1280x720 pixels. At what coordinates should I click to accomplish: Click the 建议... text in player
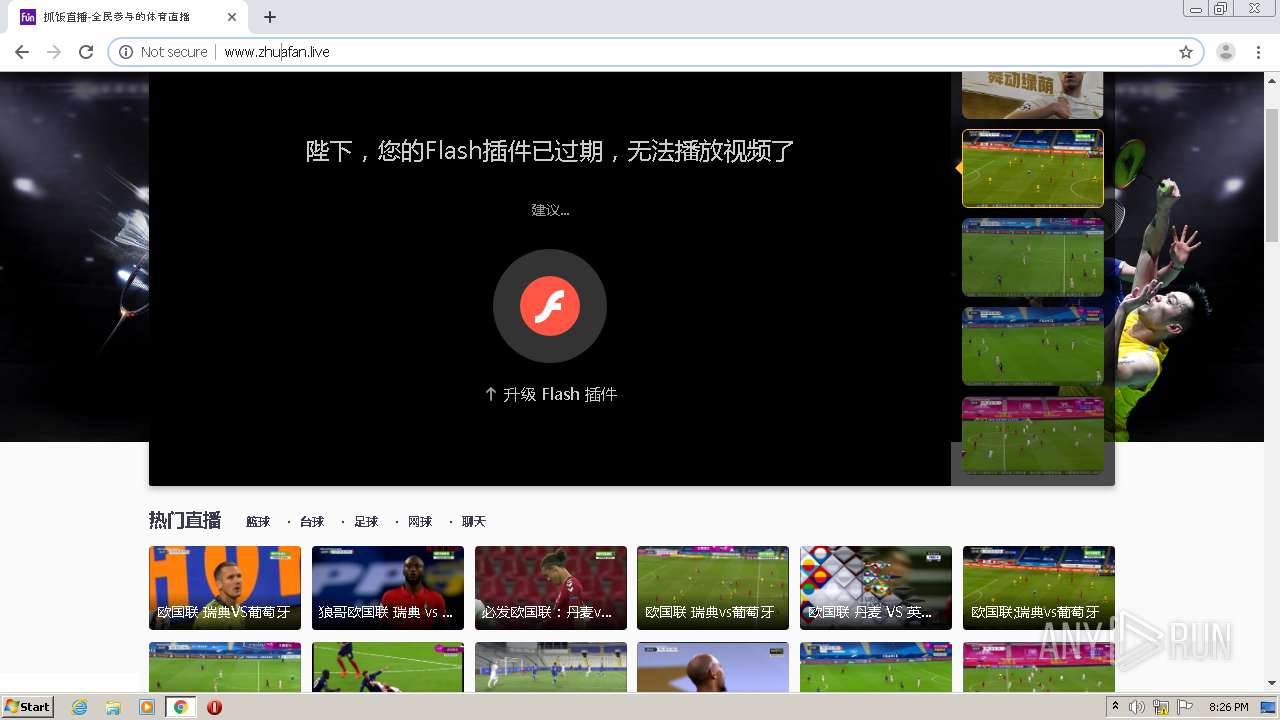tap(550, 210)
